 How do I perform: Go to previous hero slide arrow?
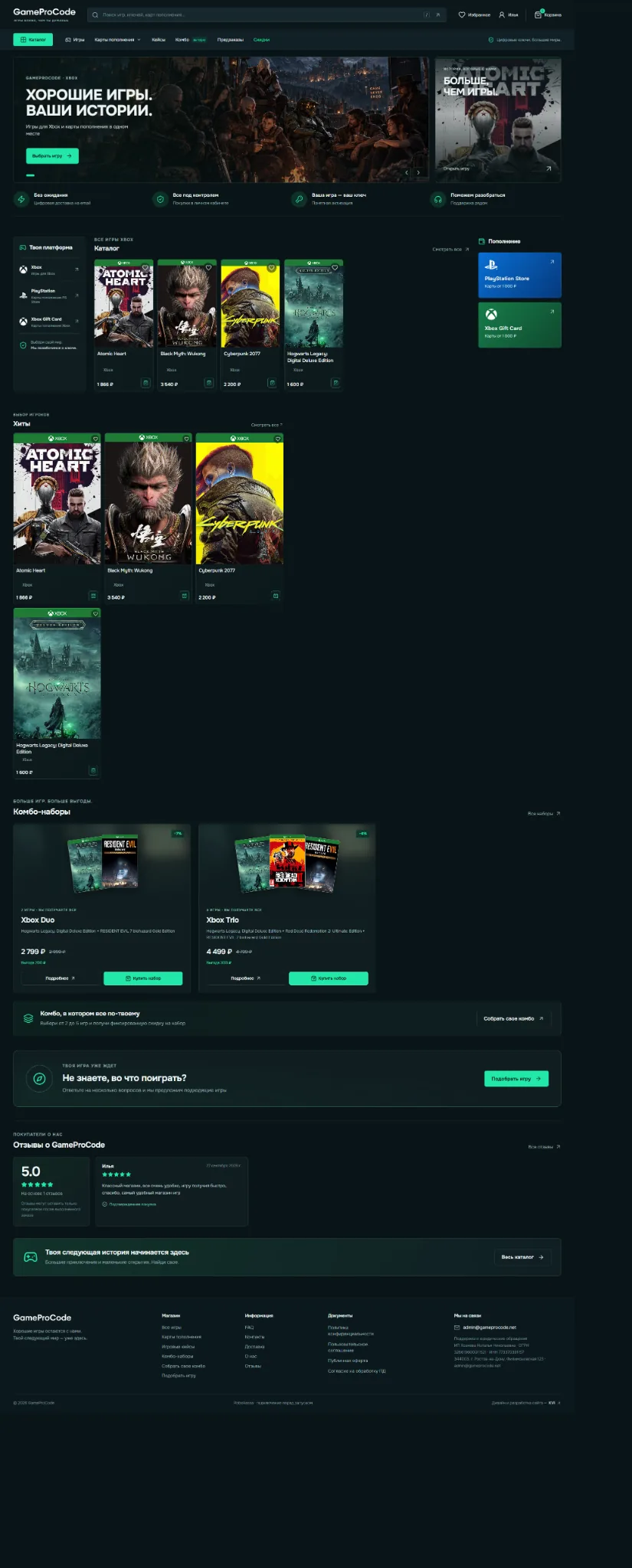click(407, 173)
